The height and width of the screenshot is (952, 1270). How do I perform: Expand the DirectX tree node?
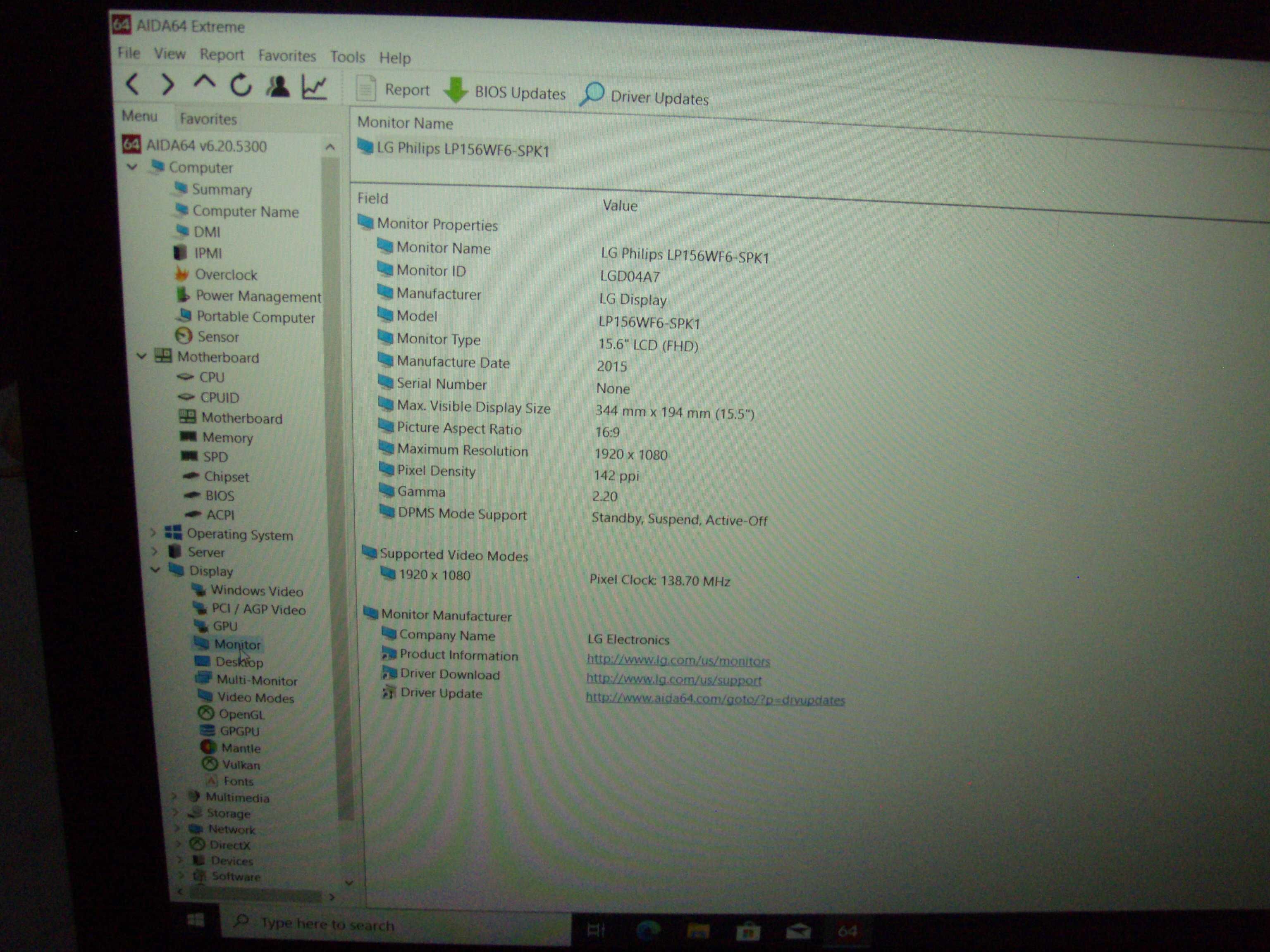pyautogui.click(x=179, y=844)
